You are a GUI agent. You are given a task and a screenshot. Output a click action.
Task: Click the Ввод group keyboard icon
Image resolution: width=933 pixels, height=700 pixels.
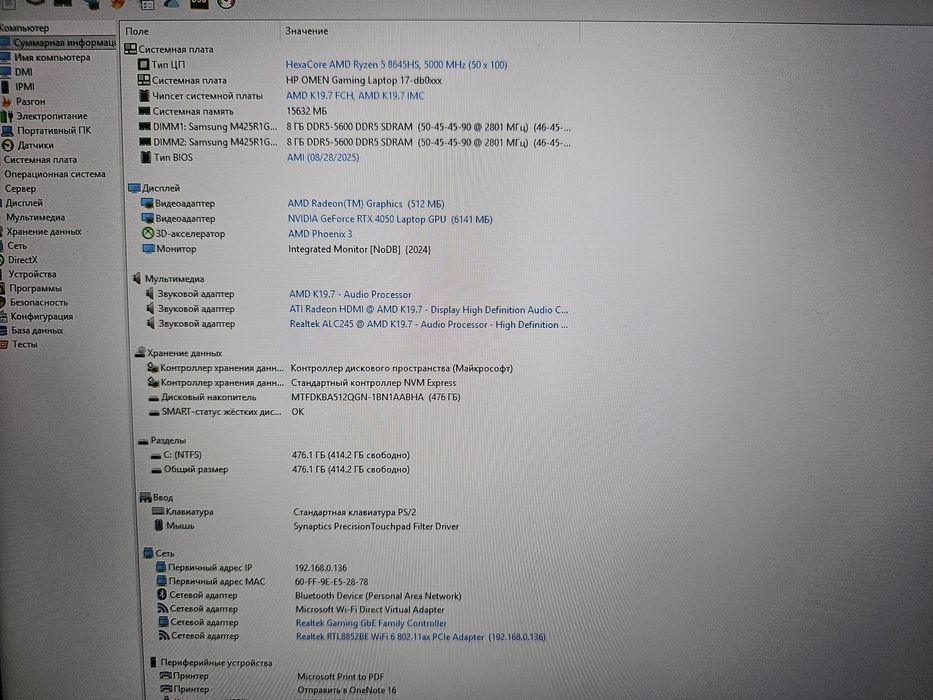coord(145,497)
